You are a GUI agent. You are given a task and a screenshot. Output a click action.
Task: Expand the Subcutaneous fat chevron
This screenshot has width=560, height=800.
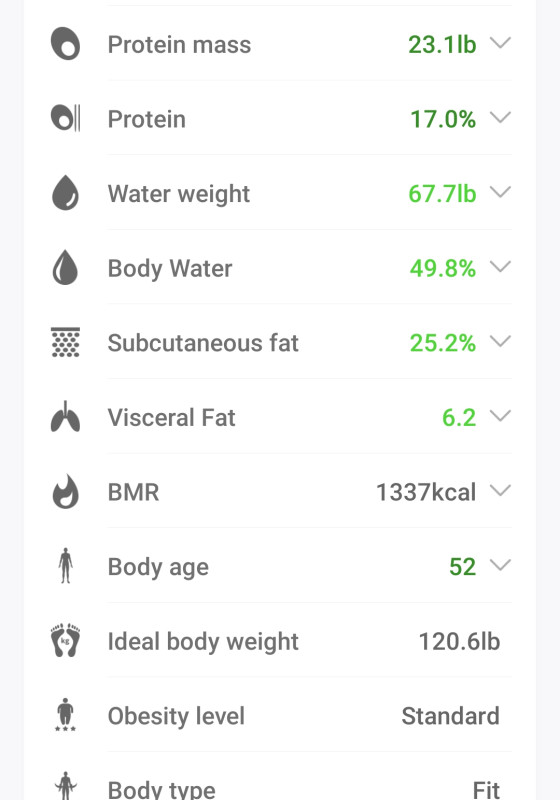point(500,341)
